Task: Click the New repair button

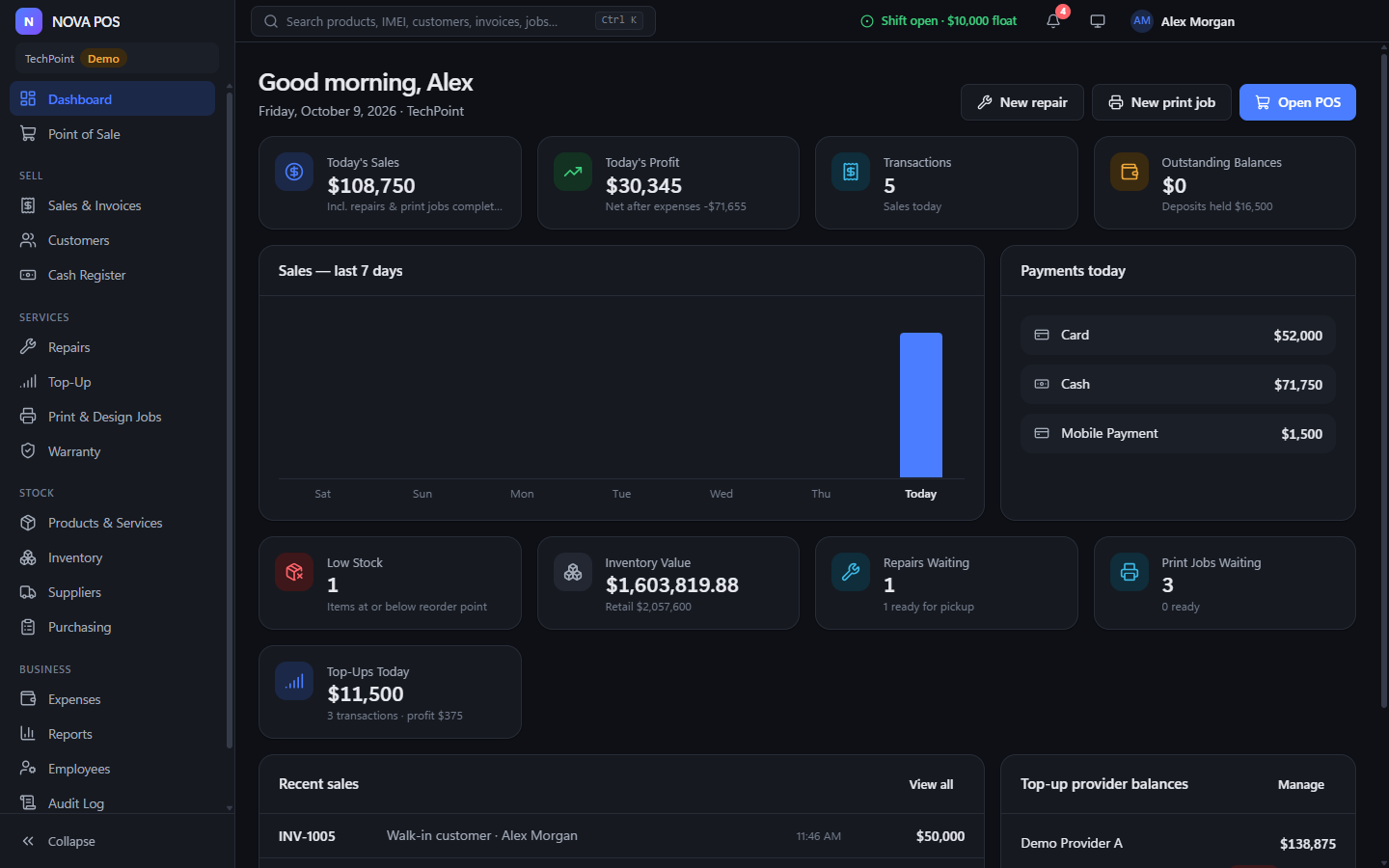Action: [x=1021, y=102]
